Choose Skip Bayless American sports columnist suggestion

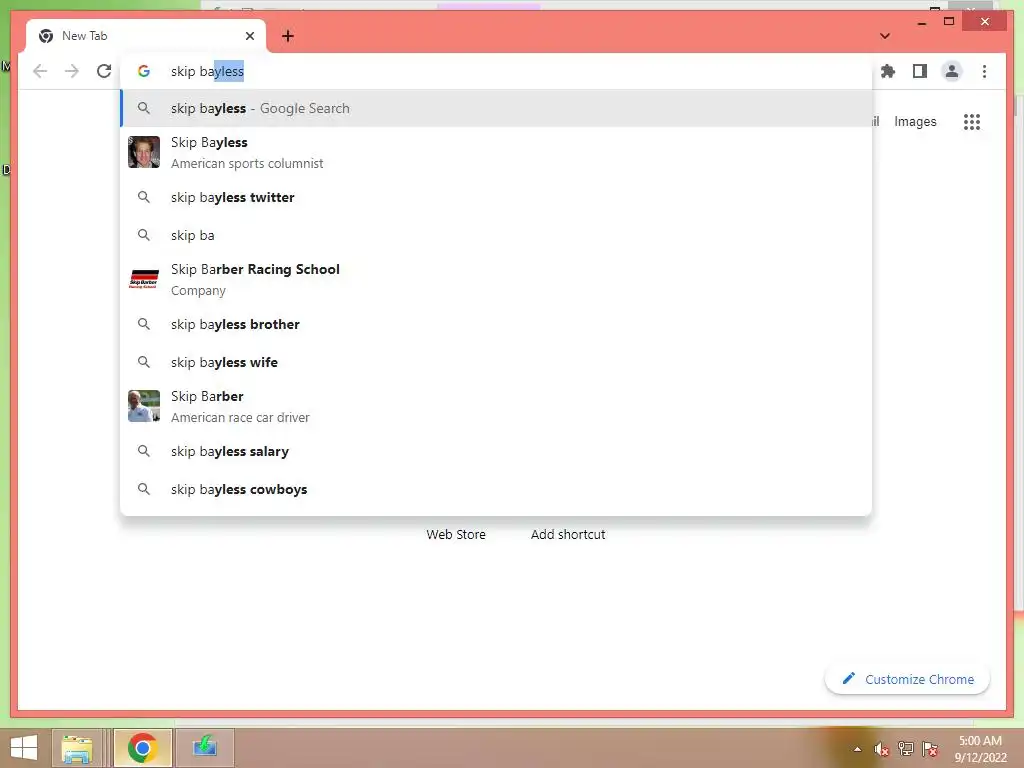coord(496,152)
